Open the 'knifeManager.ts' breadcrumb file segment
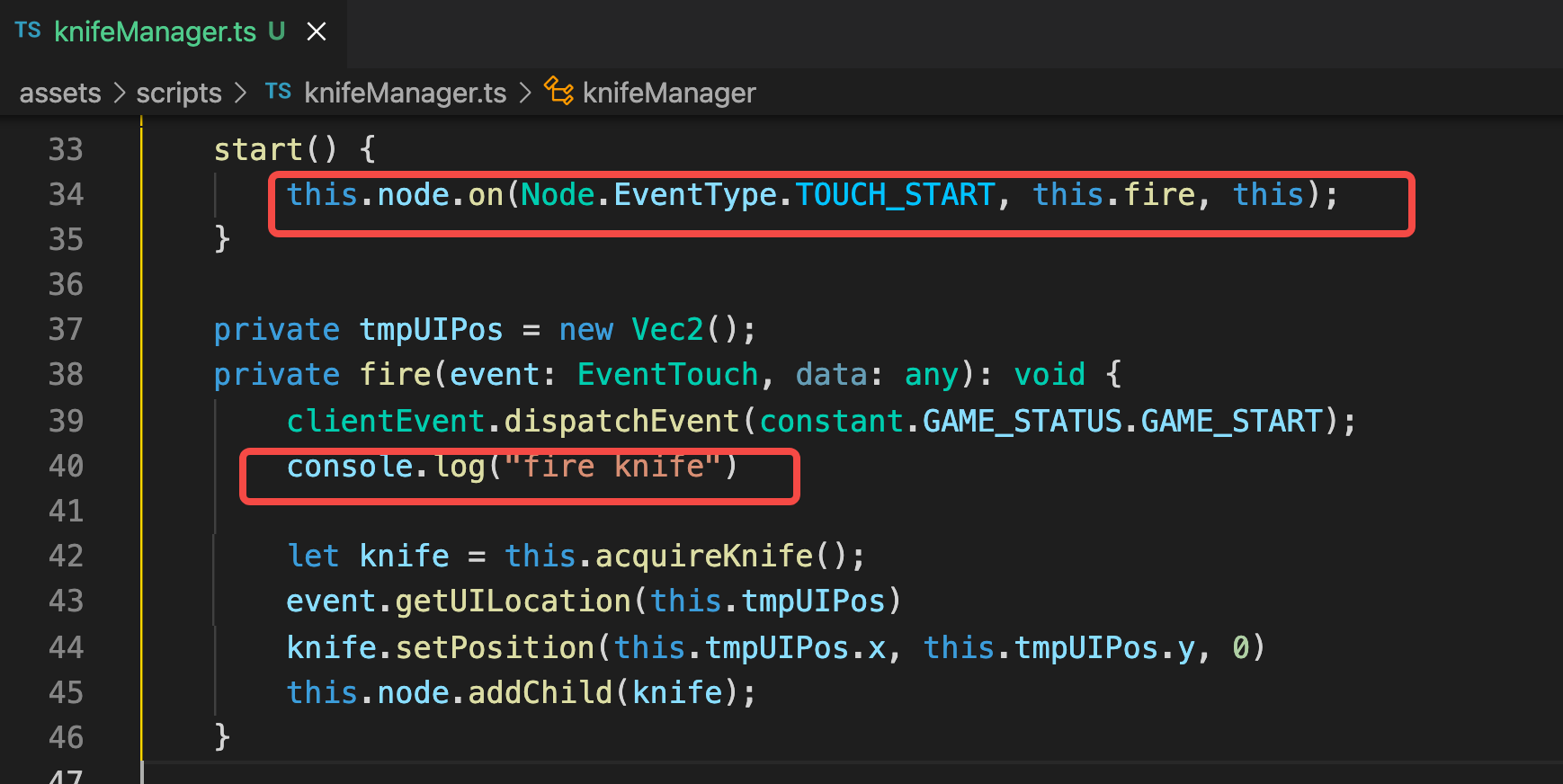This screenshot has height=784, width=1563. pos(406,93)
